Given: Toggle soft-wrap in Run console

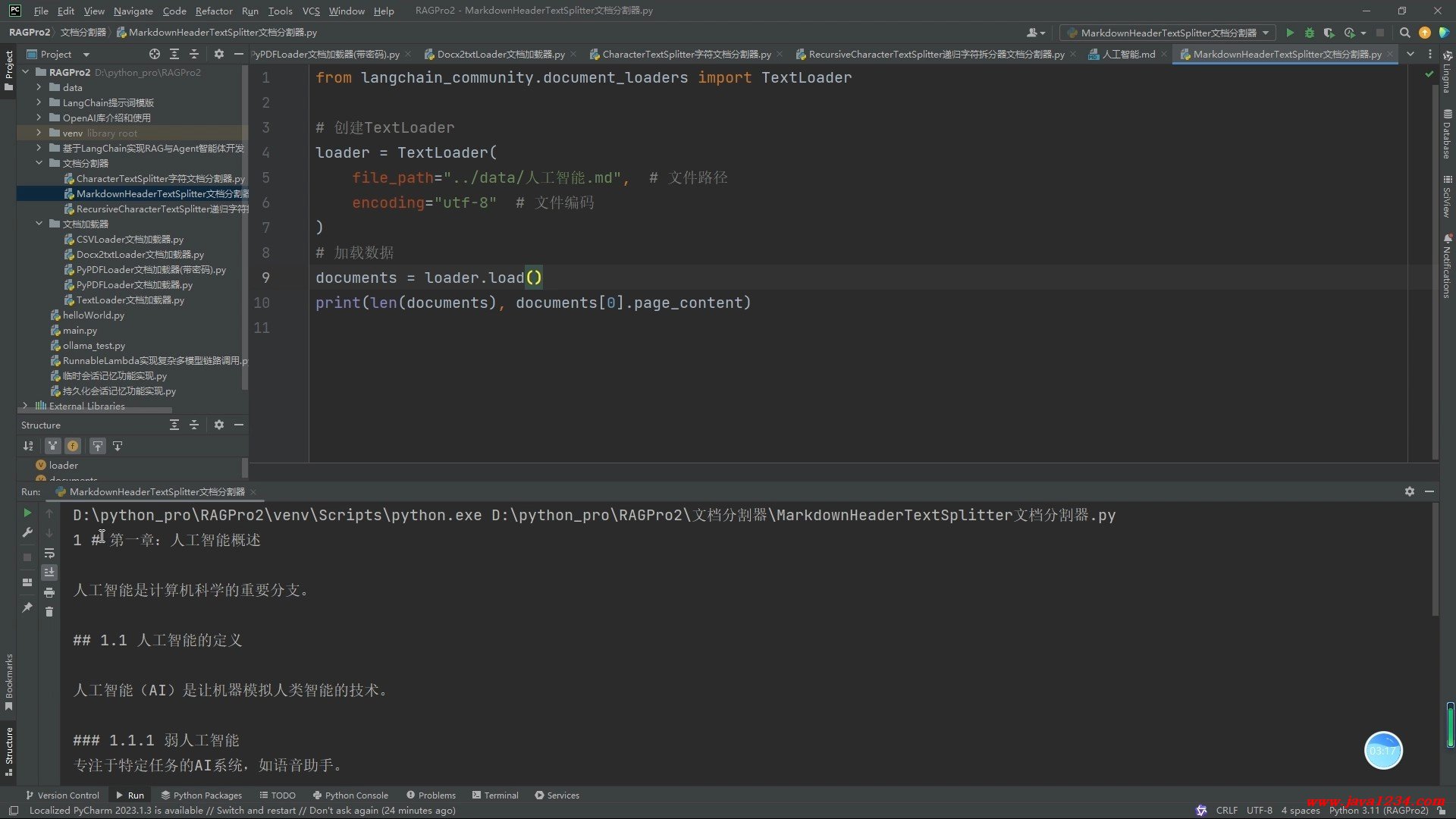Looking at the screenshot, I should pyautogui.click(x=49, y=553).
